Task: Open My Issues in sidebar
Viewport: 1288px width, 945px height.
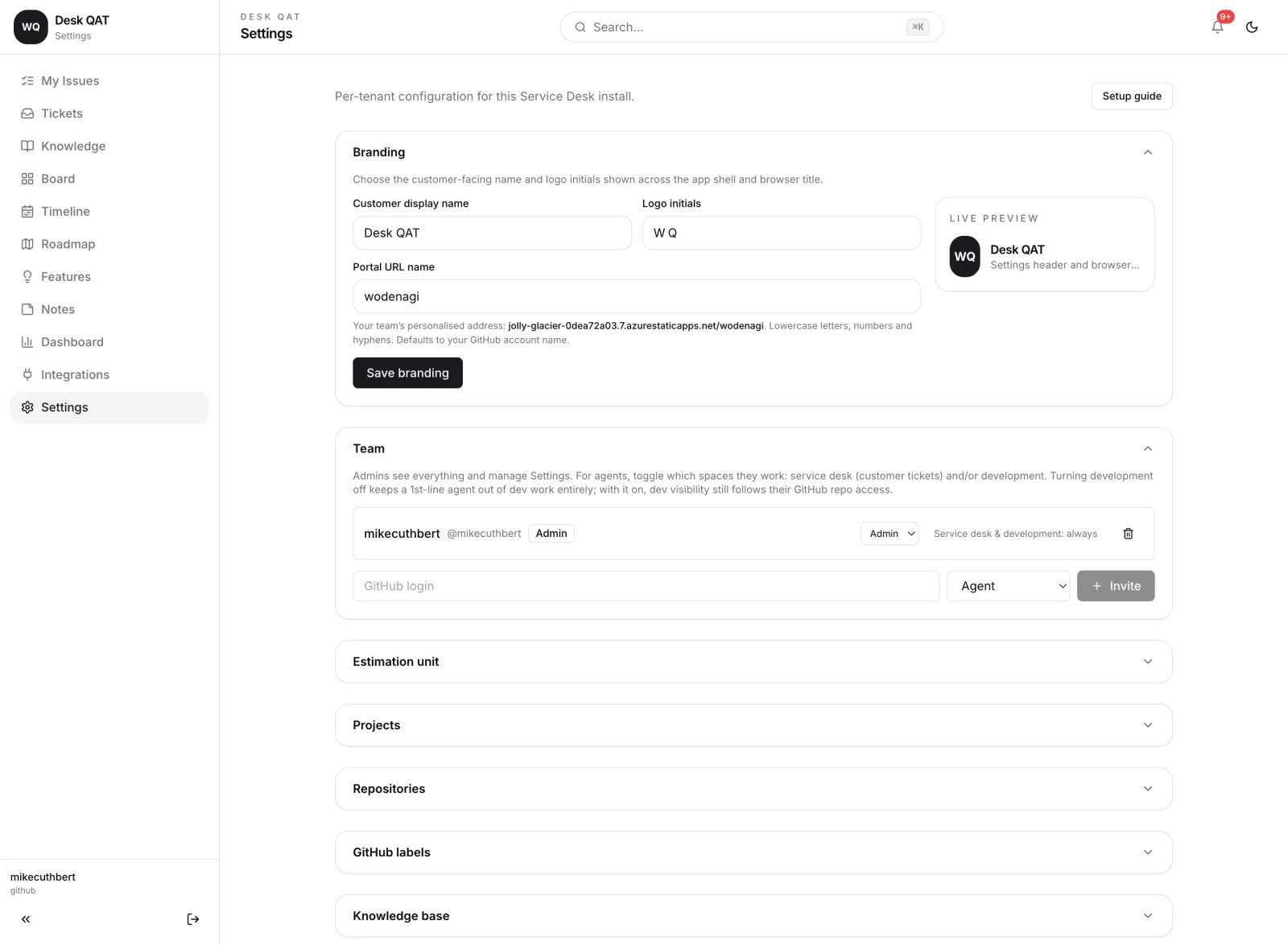Action: pyautogui.click(x=109, y=80)
